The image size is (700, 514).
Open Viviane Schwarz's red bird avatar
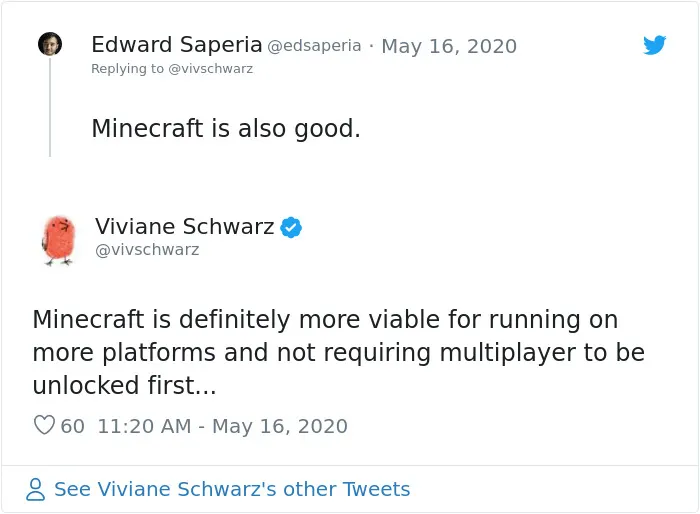tap(58, 240)
